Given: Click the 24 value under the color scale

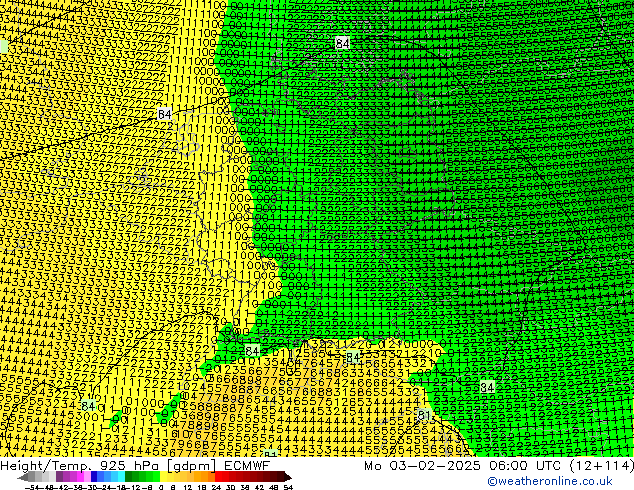Looking at the screenshot, I should pos(216,488).
